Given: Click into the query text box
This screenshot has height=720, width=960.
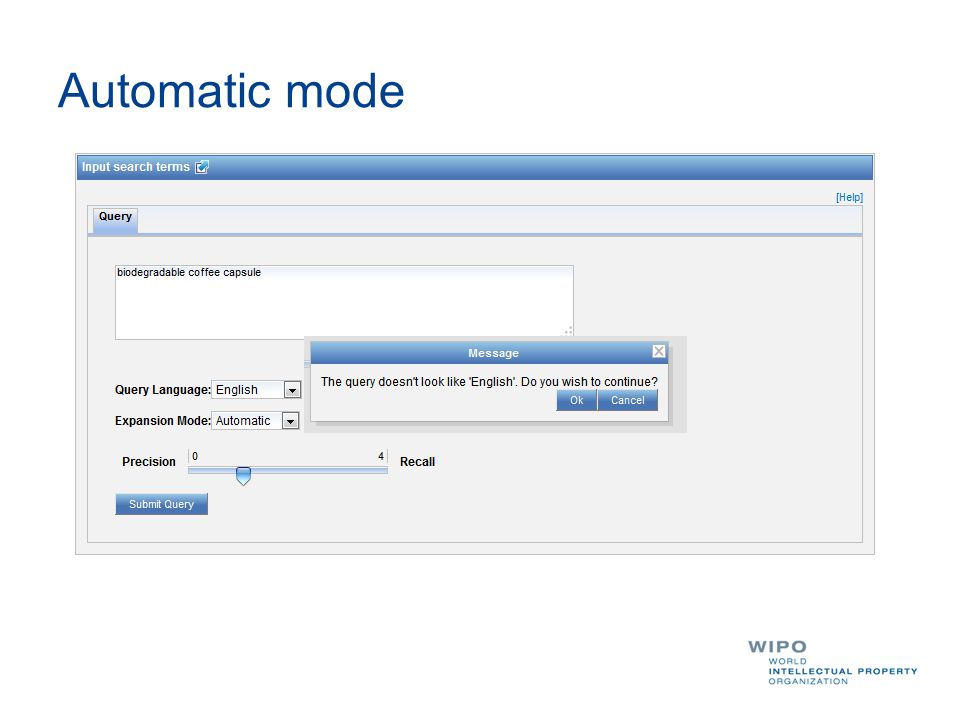Looking at the screenshot, I should tap(344, 302).
